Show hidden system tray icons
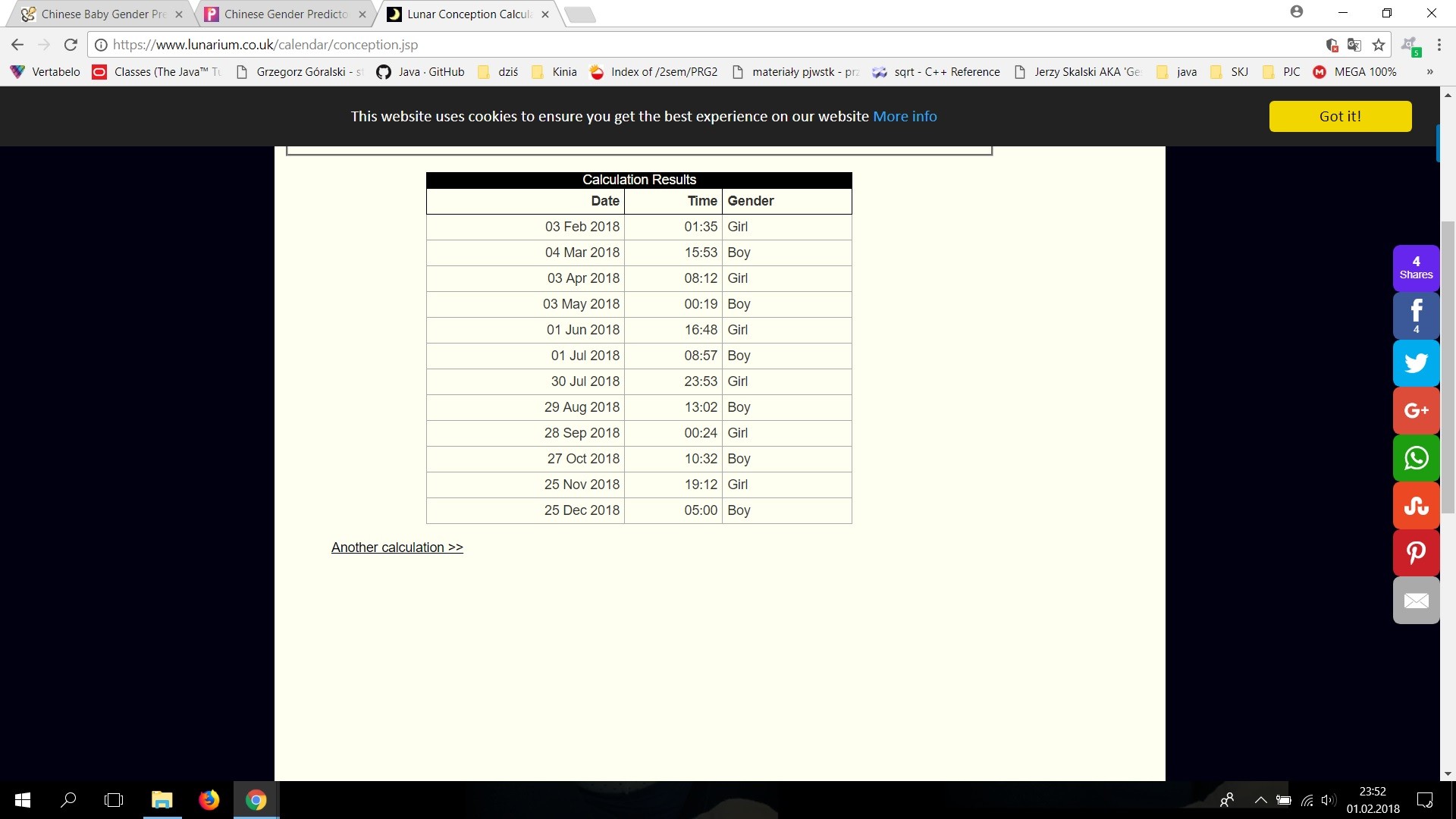This screenshot has height=819, width=1456. tap(1260, 800)
